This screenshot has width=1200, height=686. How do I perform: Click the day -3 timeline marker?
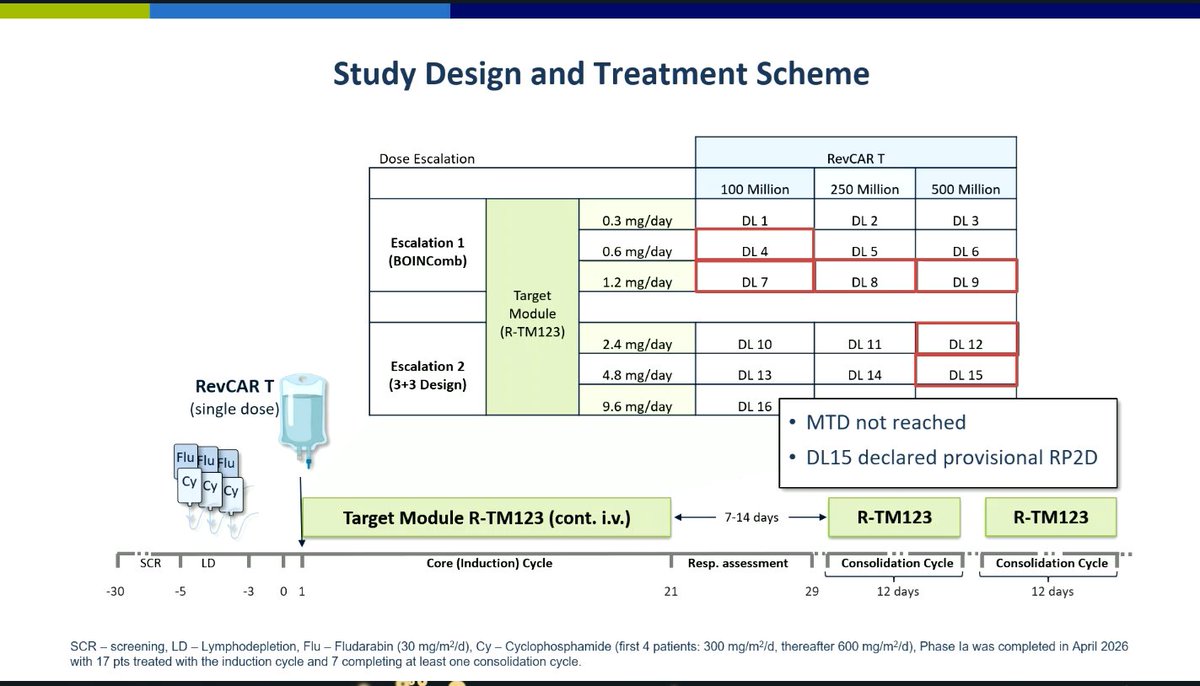[249, 592]
